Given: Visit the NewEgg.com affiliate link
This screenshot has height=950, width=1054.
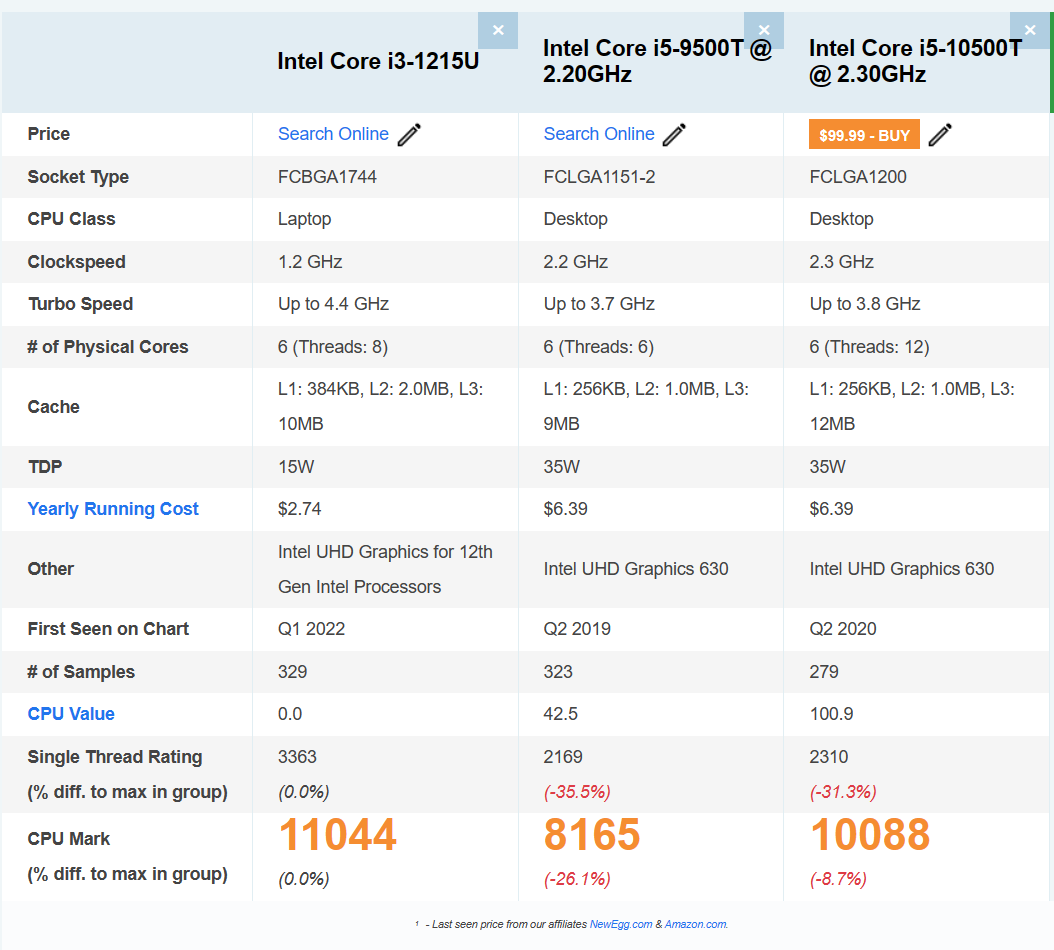Looking at the screenshot, I should [621, 924].
